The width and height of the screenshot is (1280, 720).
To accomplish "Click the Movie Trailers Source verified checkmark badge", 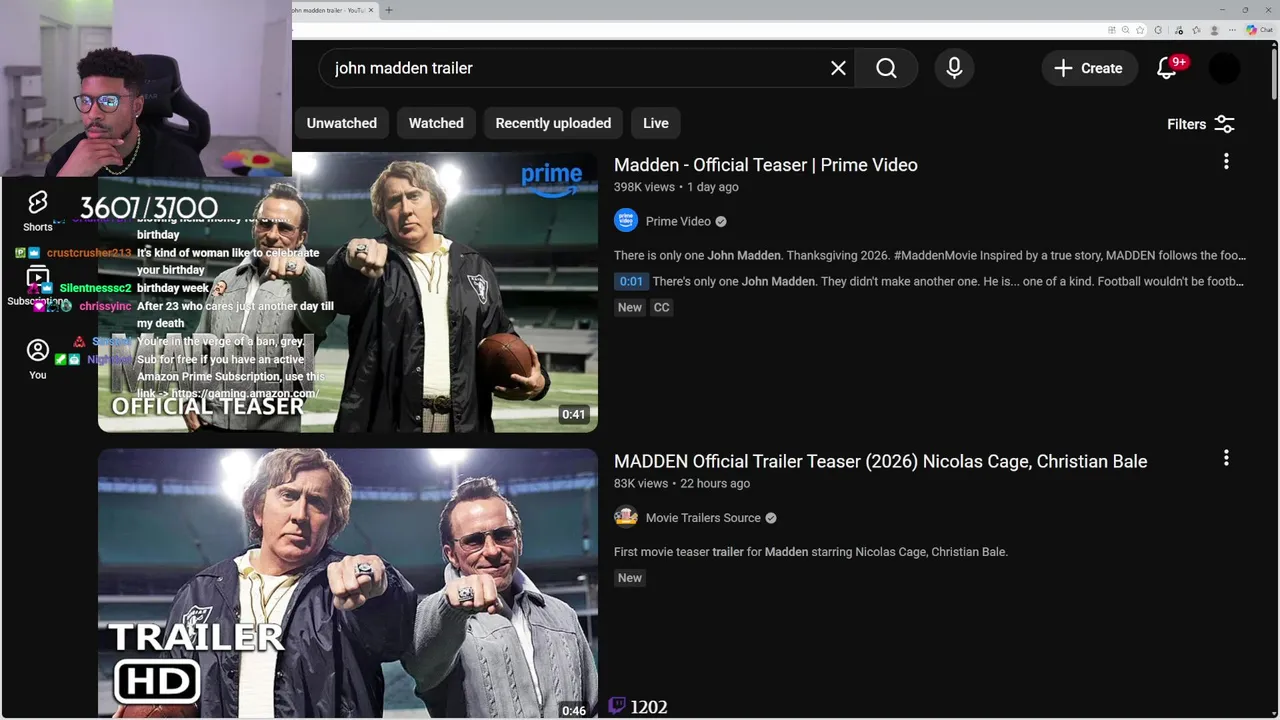I will click(771, 518).
